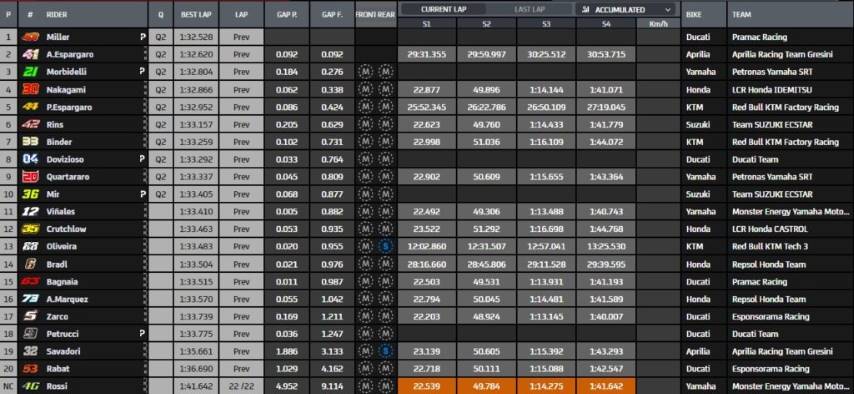Screen dimensions: 854x394
Task: Click the Q column header
Action: [161, 15]
